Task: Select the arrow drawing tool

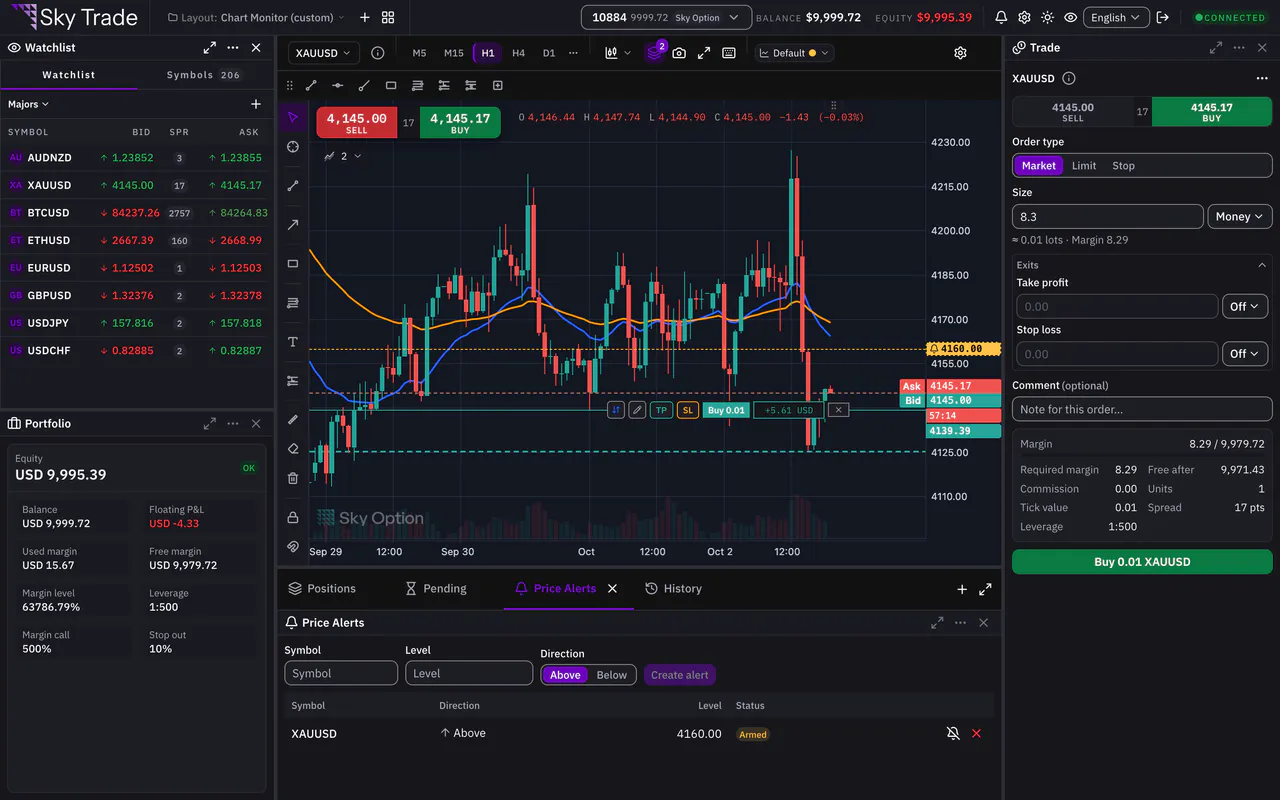Action: pos(293,225)
